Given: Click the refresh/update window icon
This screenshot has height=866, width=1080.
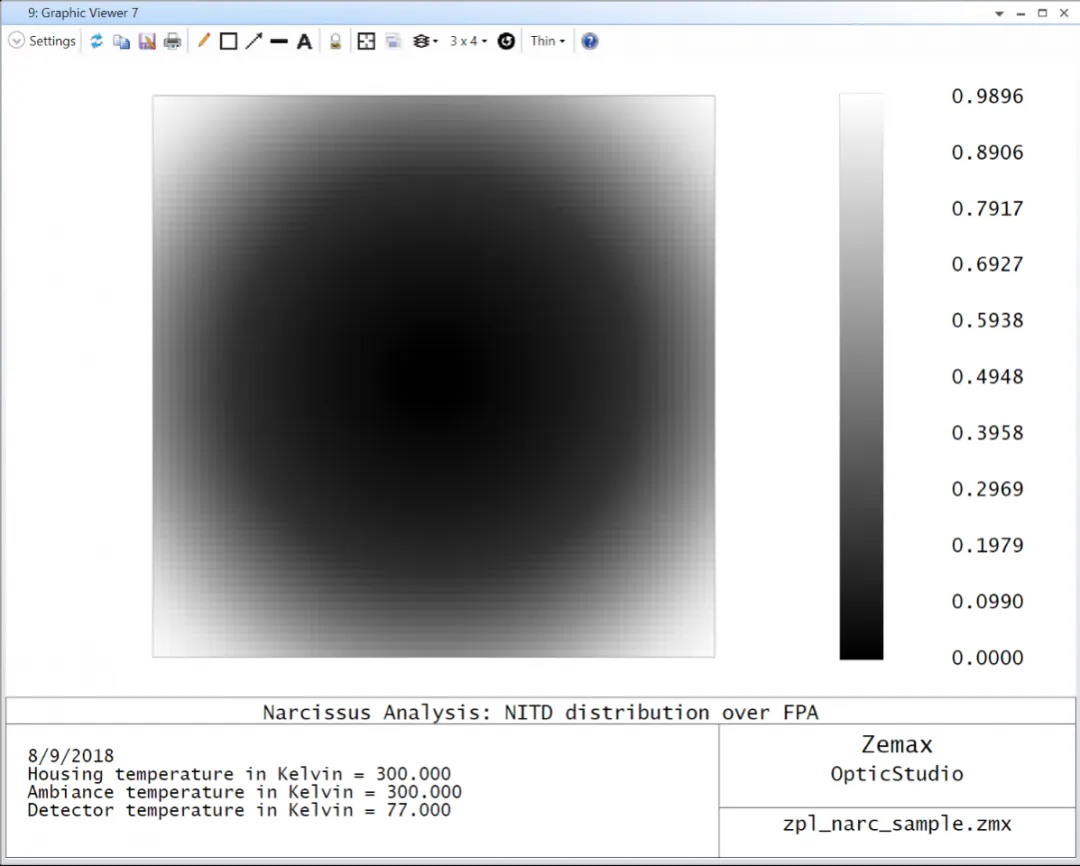Looking at the screenshot, I should (97, 41).
